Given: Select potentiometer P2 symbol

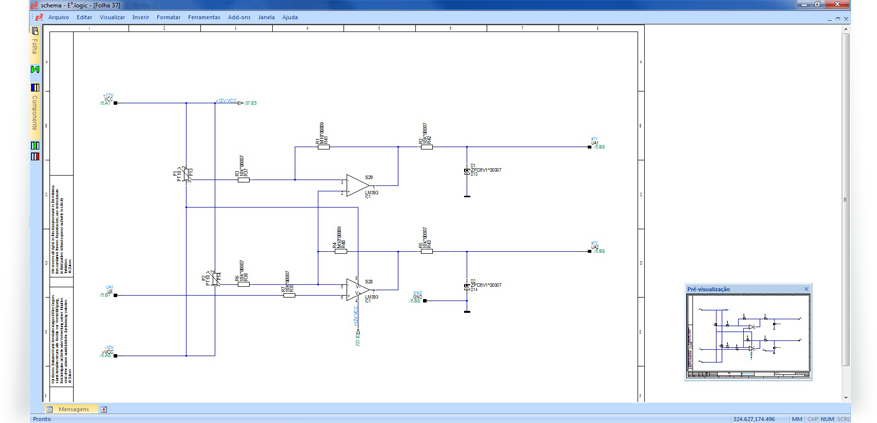Looking at the screenshot, I should (x=215, y=278).
